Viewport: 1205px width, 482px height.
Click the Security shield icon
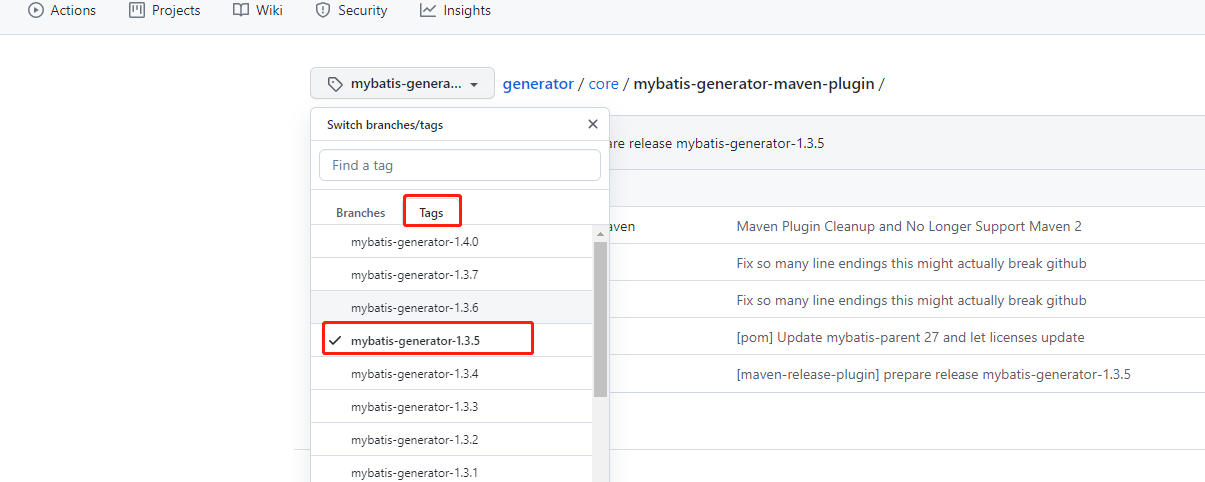point(323,10)
